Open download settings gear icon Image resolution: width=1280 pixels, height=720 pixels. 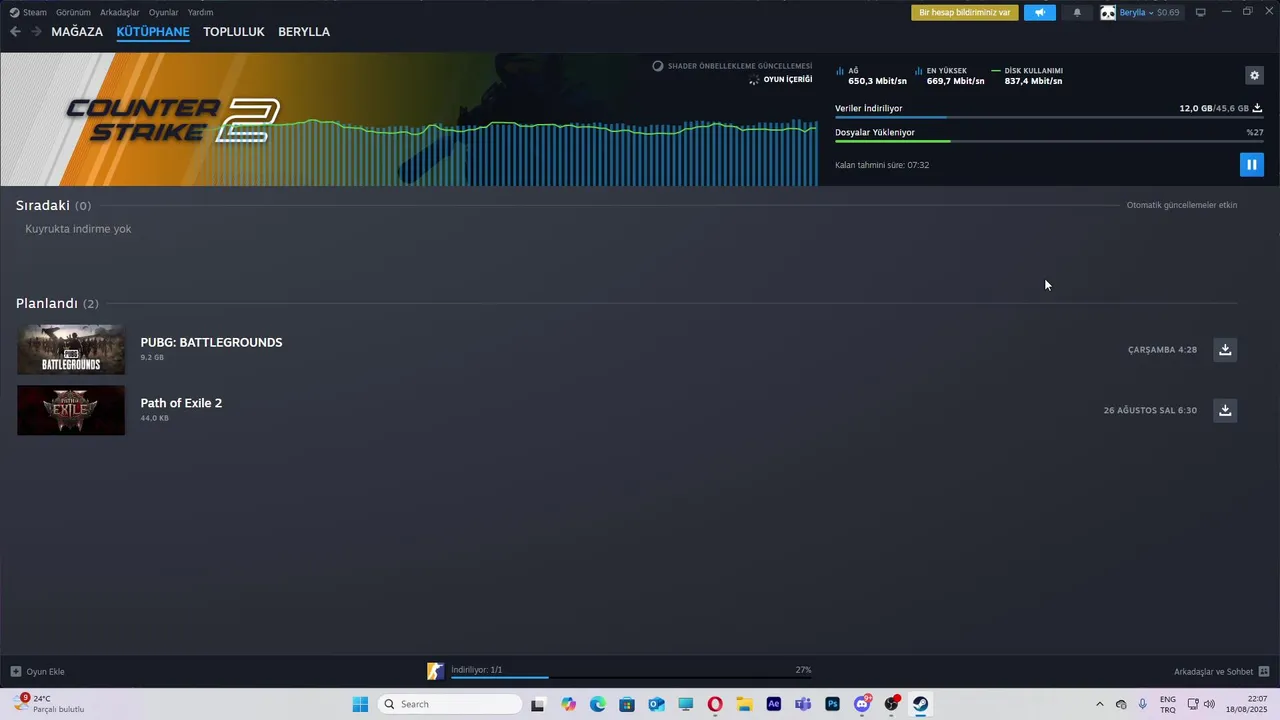point(1254,75)
